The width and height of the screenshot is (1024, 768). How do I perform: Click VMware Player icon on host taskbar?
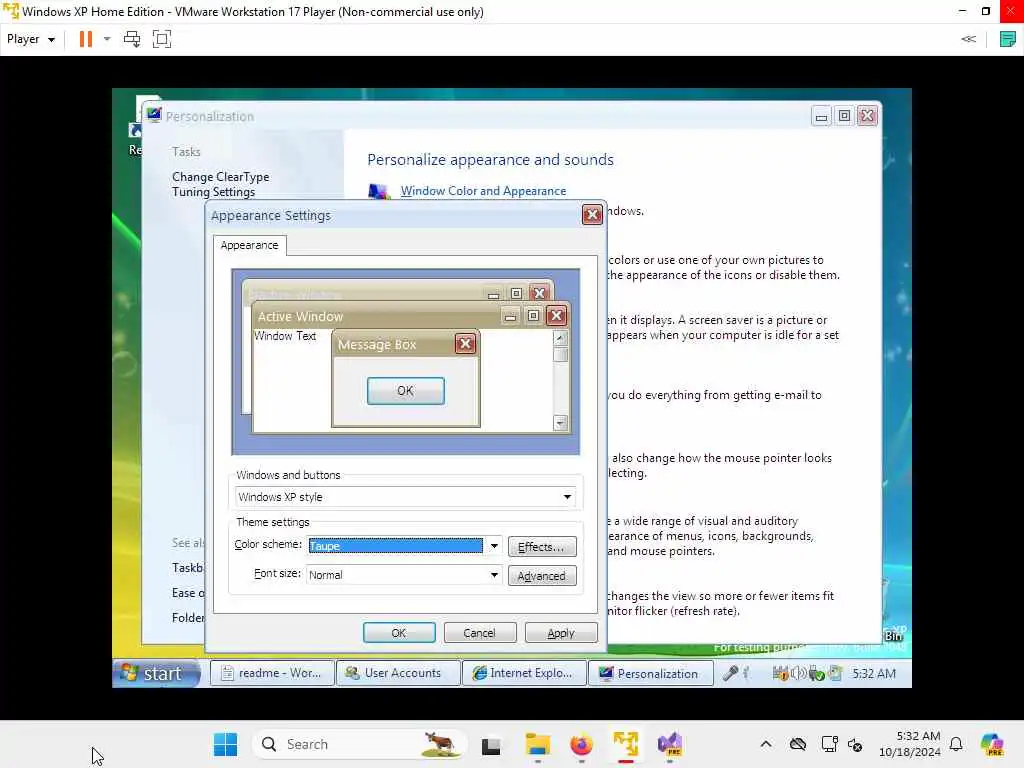point(626,744)
